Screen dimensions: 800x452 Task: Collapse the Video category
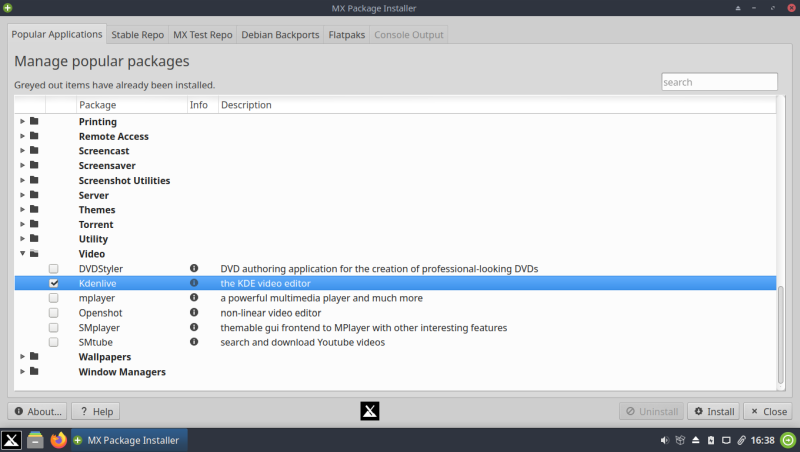click(22, 254)
